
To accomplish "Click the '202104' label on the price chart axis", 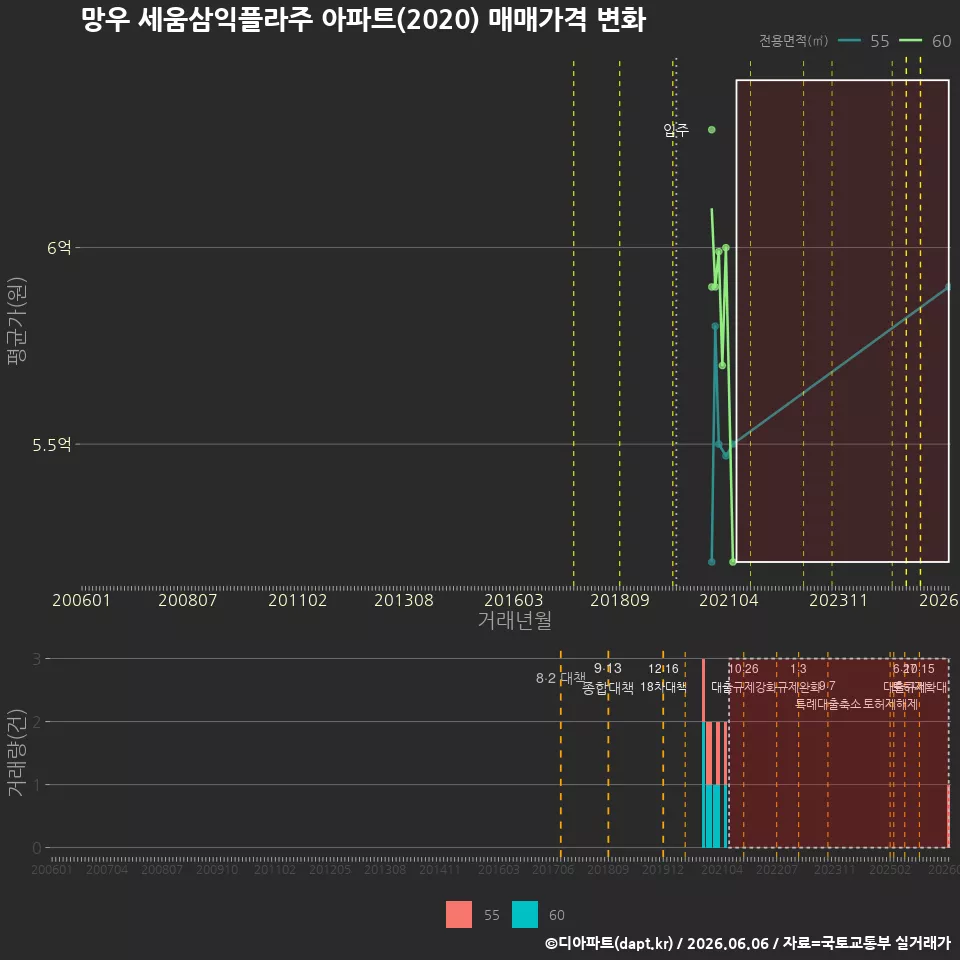I will coord(729,600).
